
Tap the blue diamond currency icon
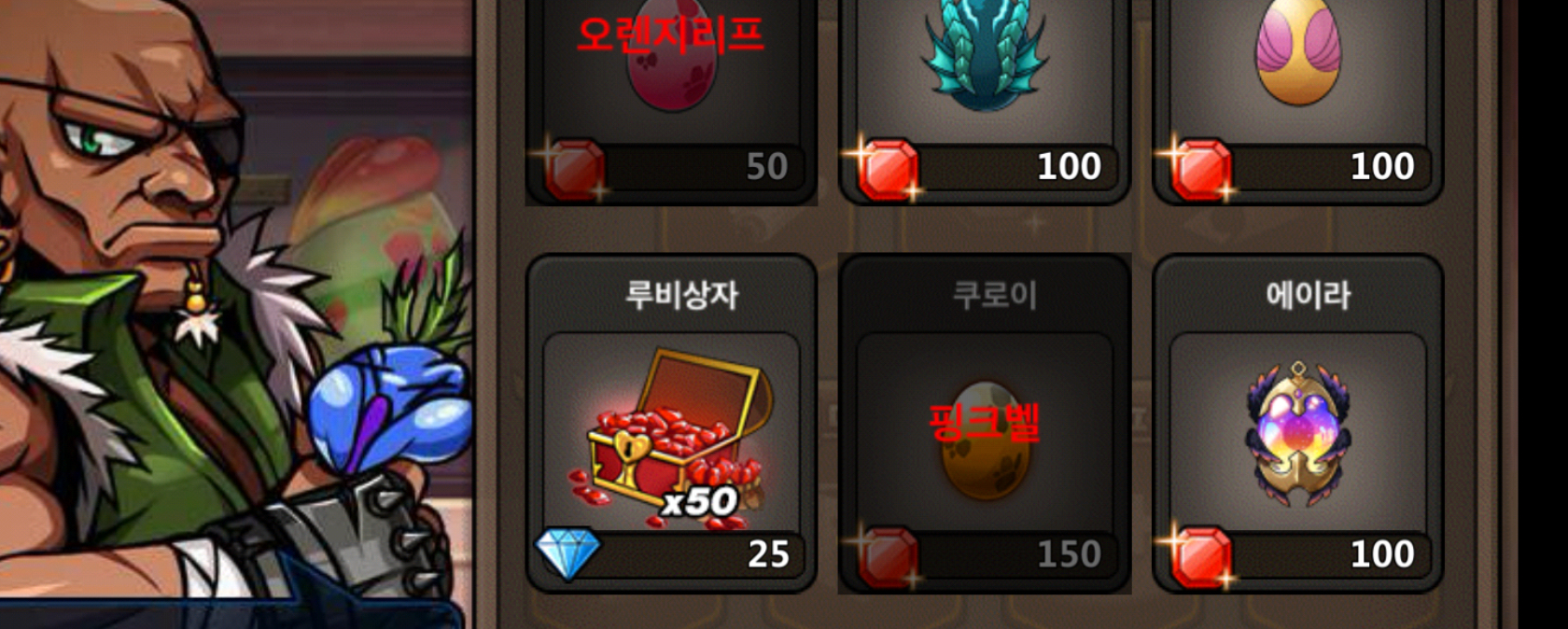(567, 552)
